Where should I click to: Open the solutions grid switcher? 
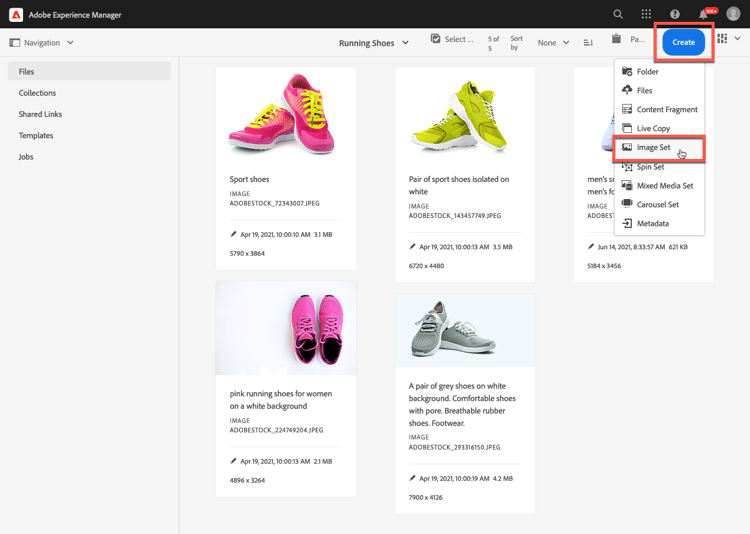click(x=646, y=14)
